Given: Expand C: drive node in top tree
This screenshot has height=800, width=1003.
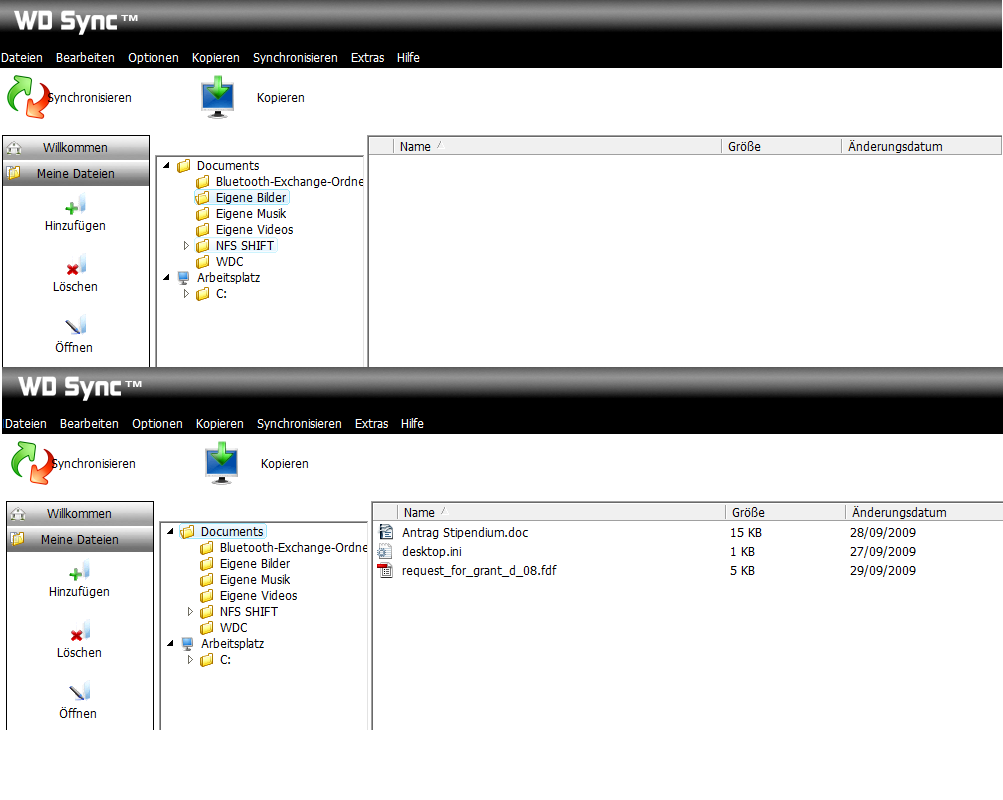Looking at the screenshot, I should pos(186,294).
